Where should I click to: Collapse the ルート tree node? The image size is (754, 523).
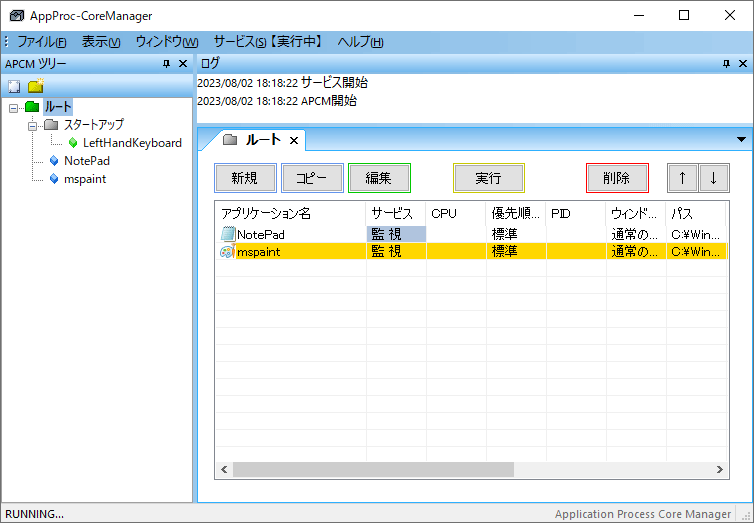(x=13, y=108)
